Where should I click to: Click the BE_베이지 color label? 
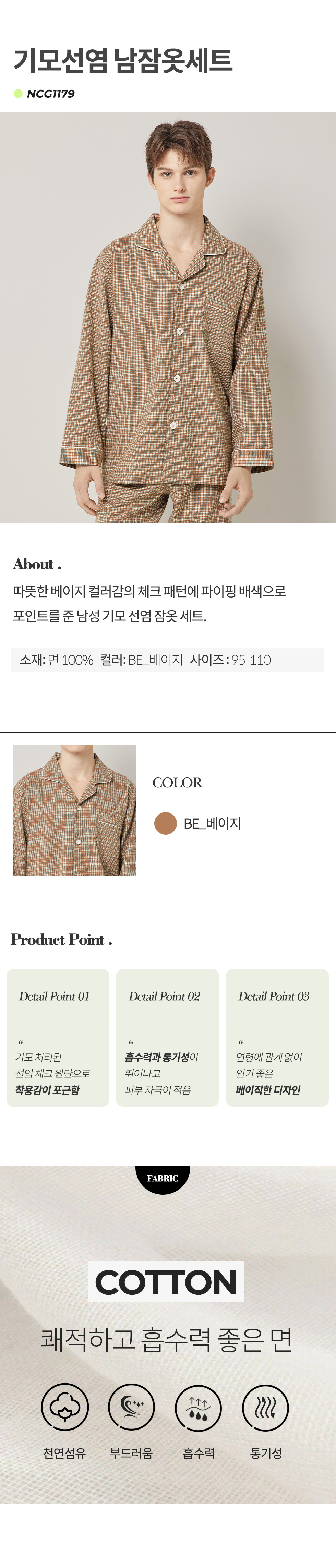pos(213,823)
